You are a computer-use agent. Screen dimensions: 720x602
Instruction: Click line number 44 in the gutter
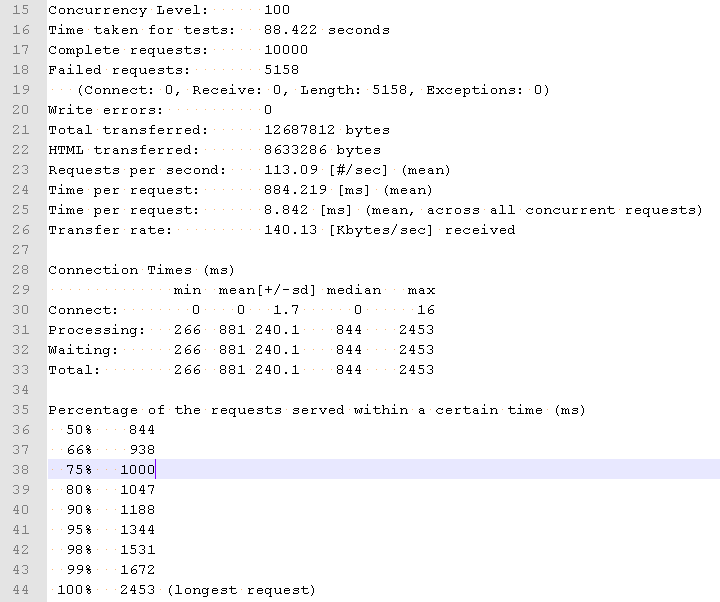coord(21,590)
